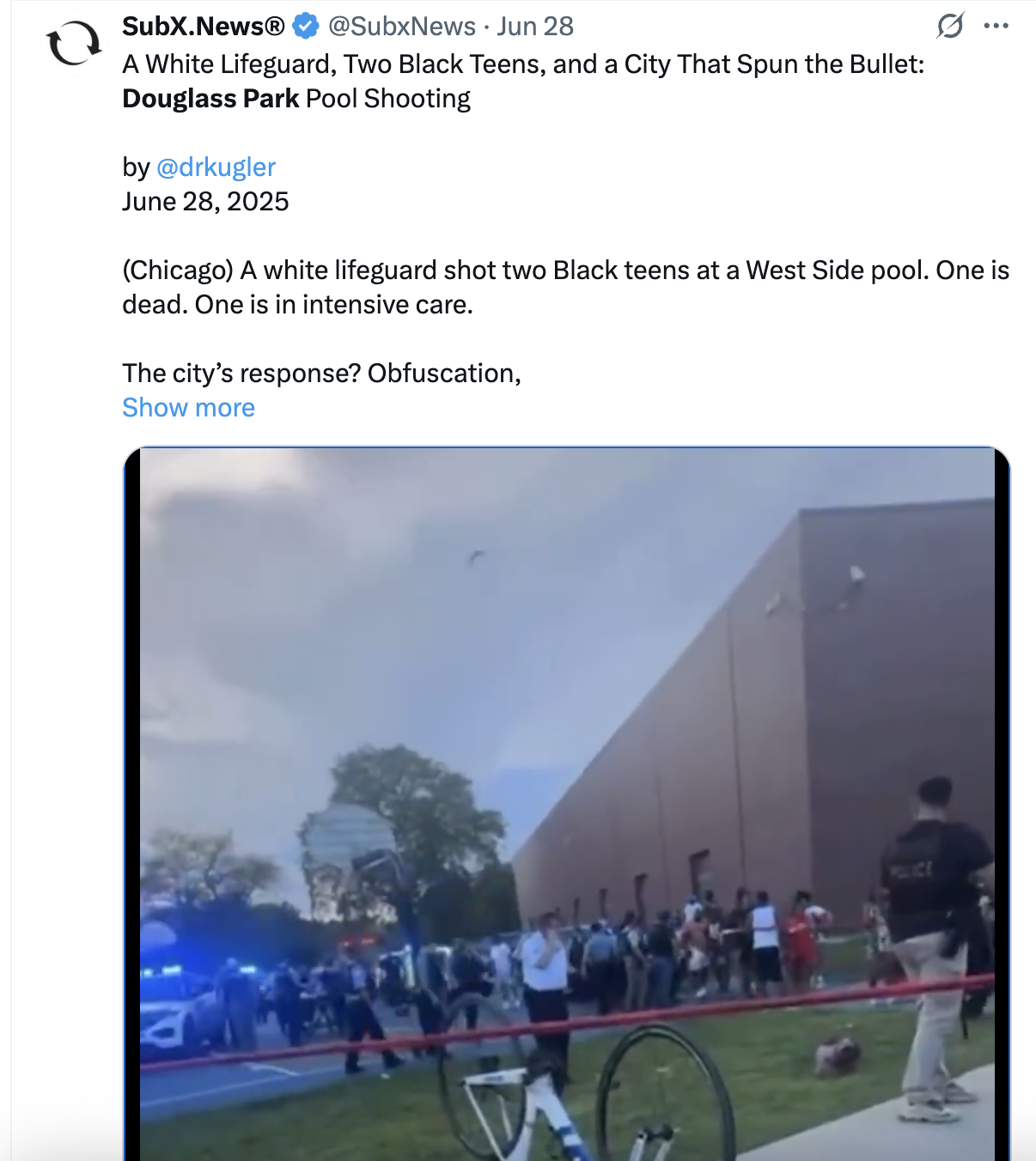Open the SubX.News profile avatar

coord(74,43)
